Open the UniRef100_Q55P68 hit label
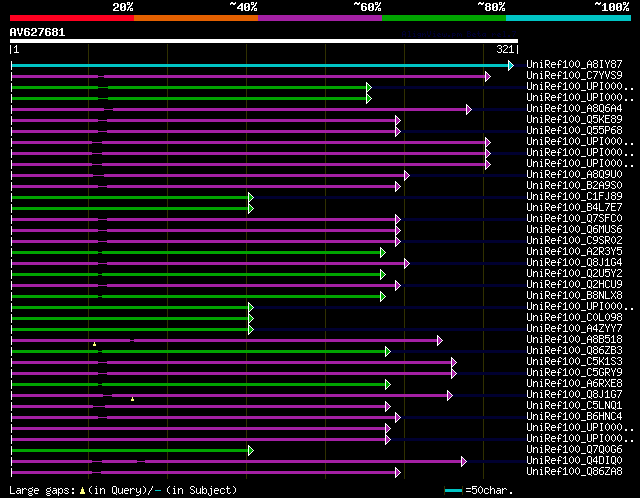Viewport: 640px width, 498px height. click(x=574, y=131)
